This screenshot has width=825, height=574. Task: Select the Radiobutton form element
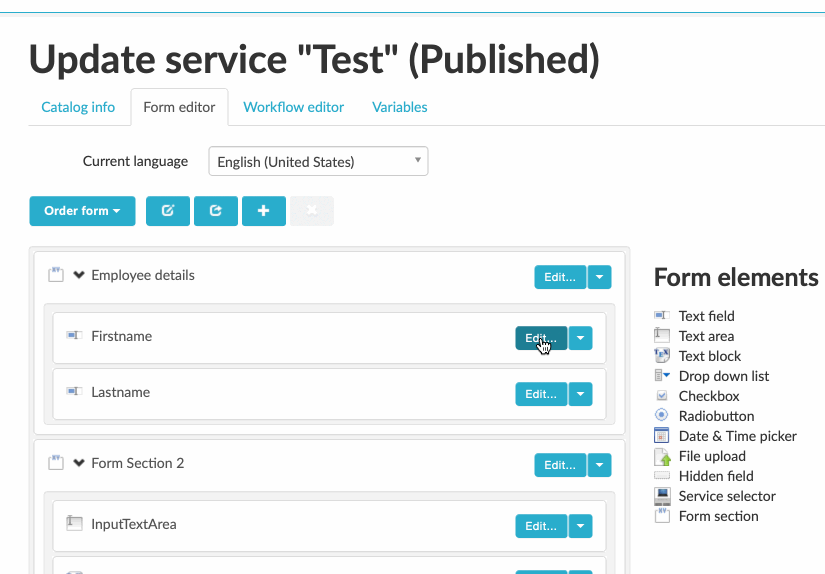click(716, 416)
